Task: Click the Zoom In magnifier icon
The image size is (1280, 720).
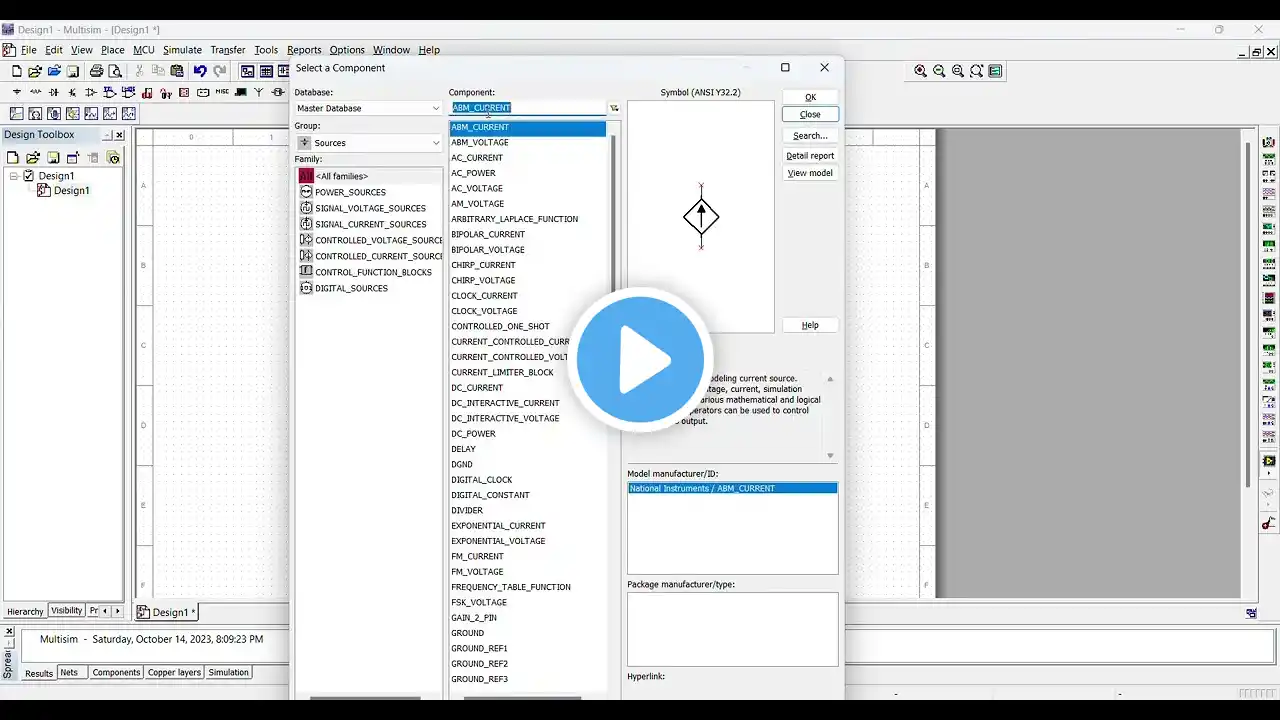Action: click(920, 71)
